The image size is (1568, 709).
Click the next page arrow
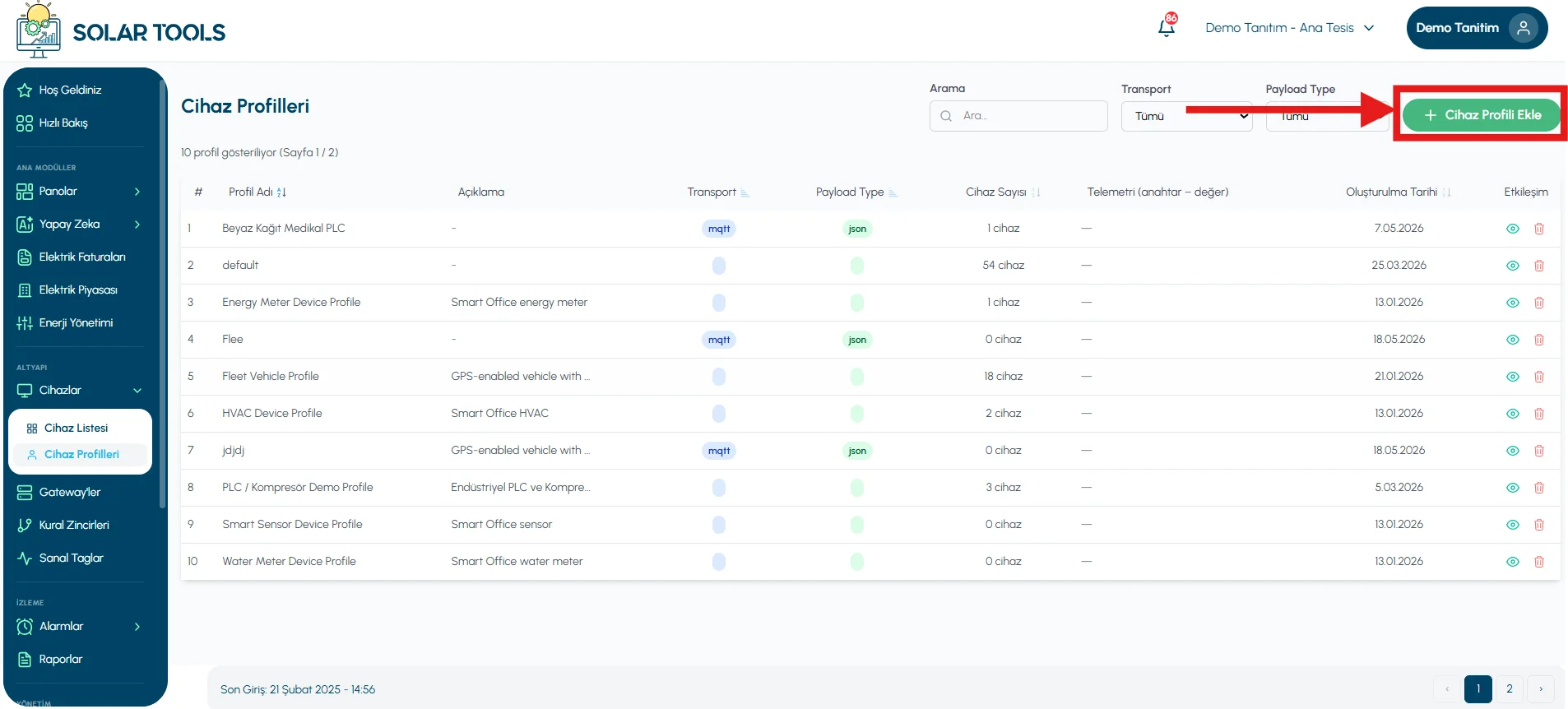1541,689
